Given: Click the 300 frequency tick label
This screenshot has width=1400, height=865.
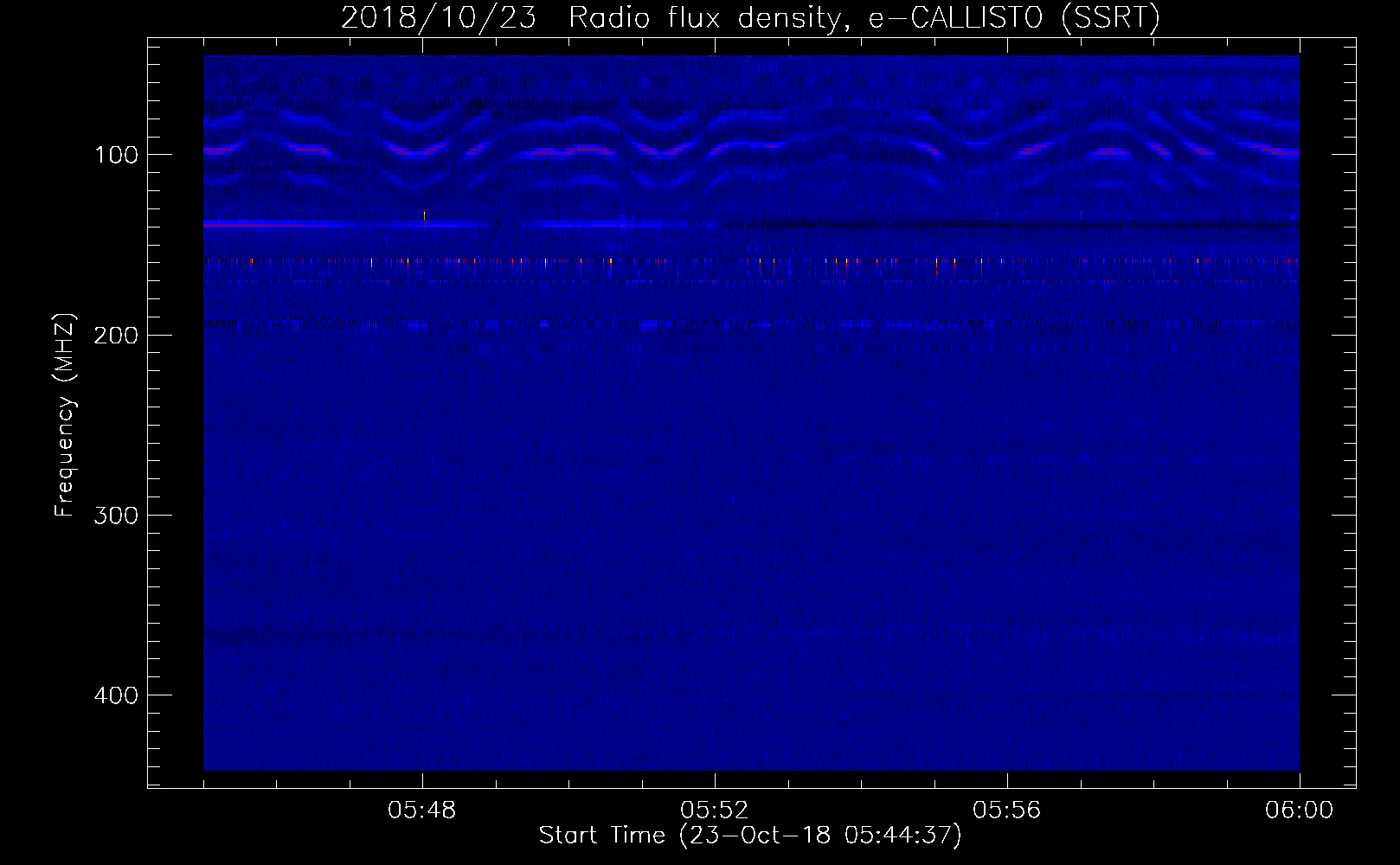Looking at the screenshot, I should pos(116,516).
